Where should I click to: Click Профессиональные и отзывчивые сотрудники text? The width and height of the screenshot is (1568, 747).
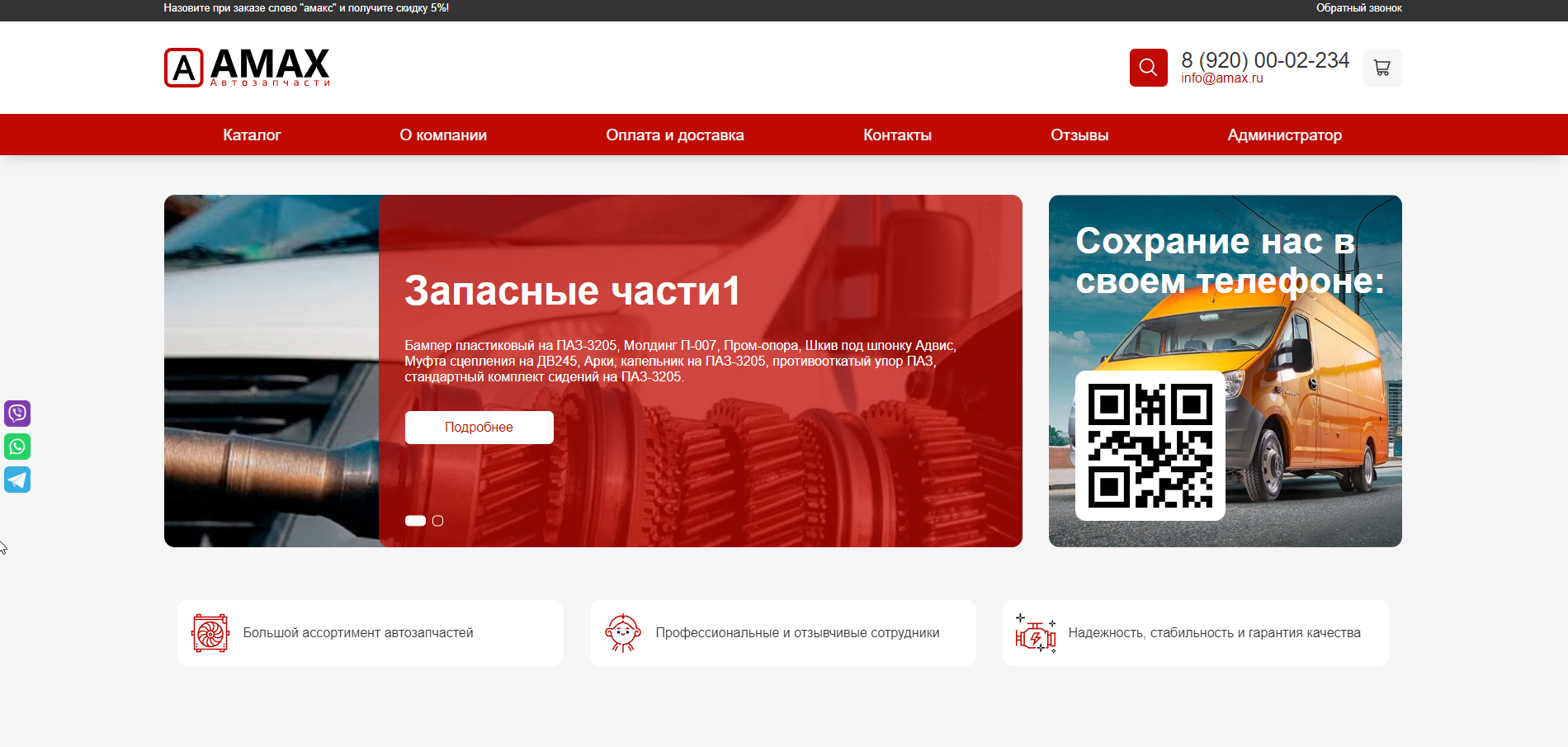[x=797, y=633]
